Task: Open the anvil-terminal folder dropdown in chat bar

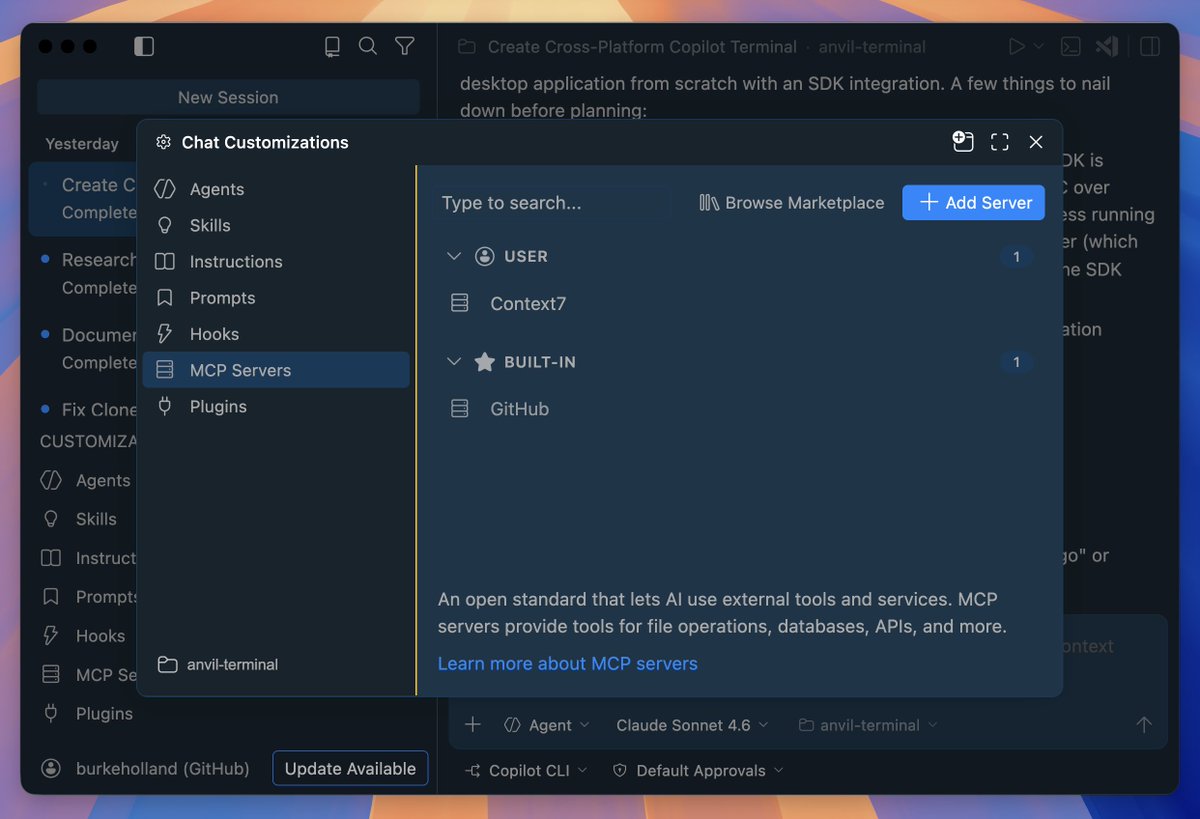Action: coord(868,725)
